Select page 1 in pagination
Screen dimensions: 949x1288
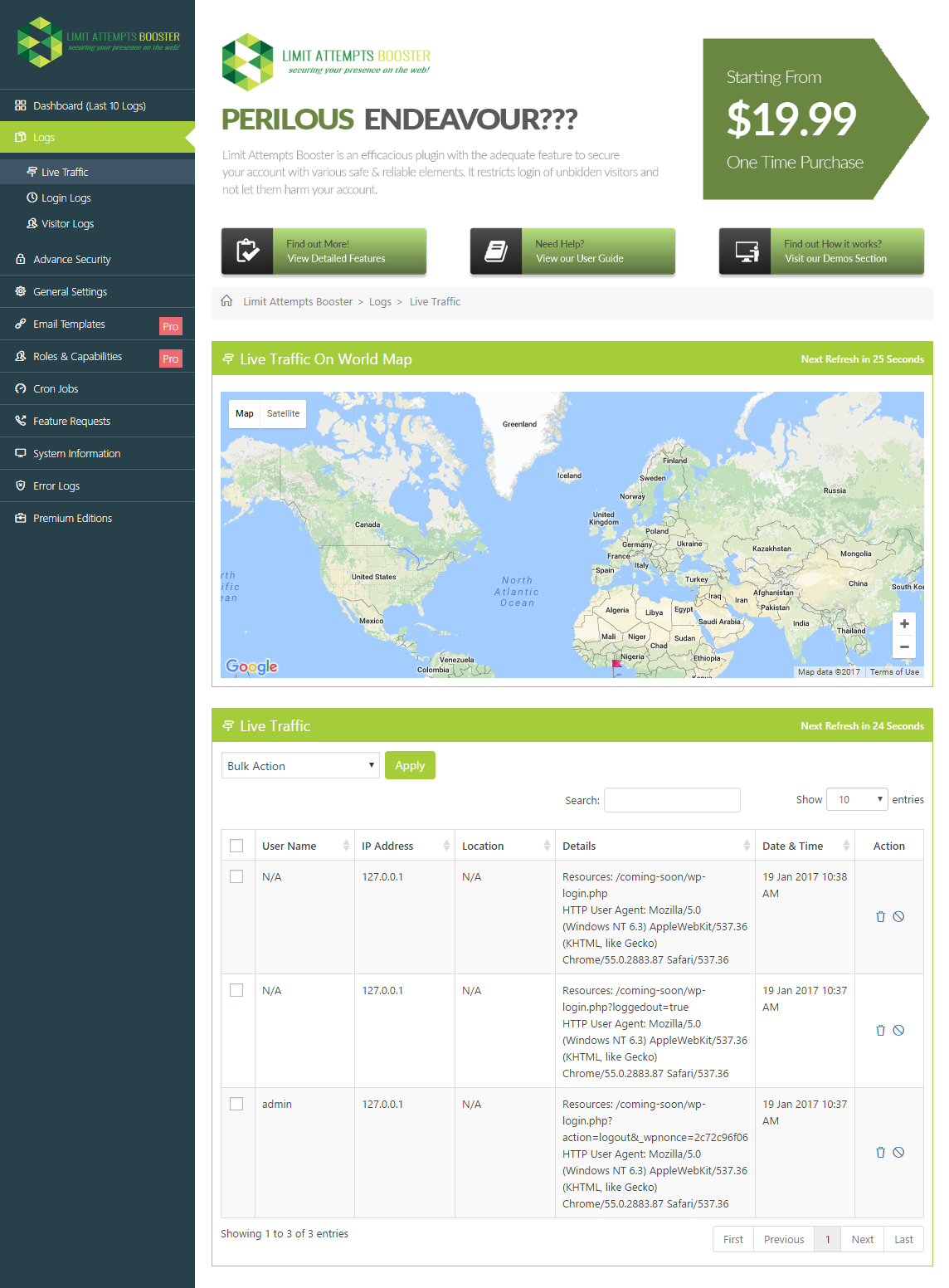pyautogui.click(x=828, y=1239)
